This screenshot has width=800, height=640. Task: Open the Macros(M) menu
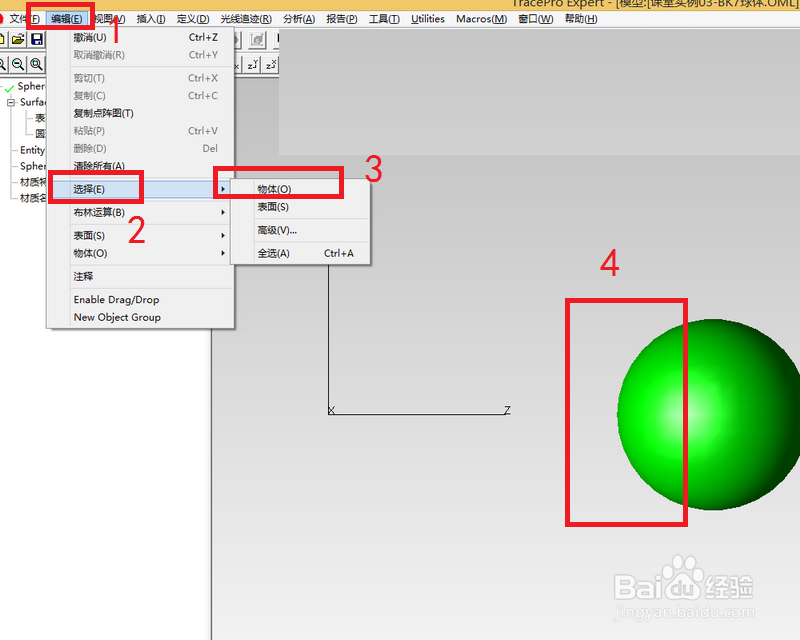(x=482, y=19)
